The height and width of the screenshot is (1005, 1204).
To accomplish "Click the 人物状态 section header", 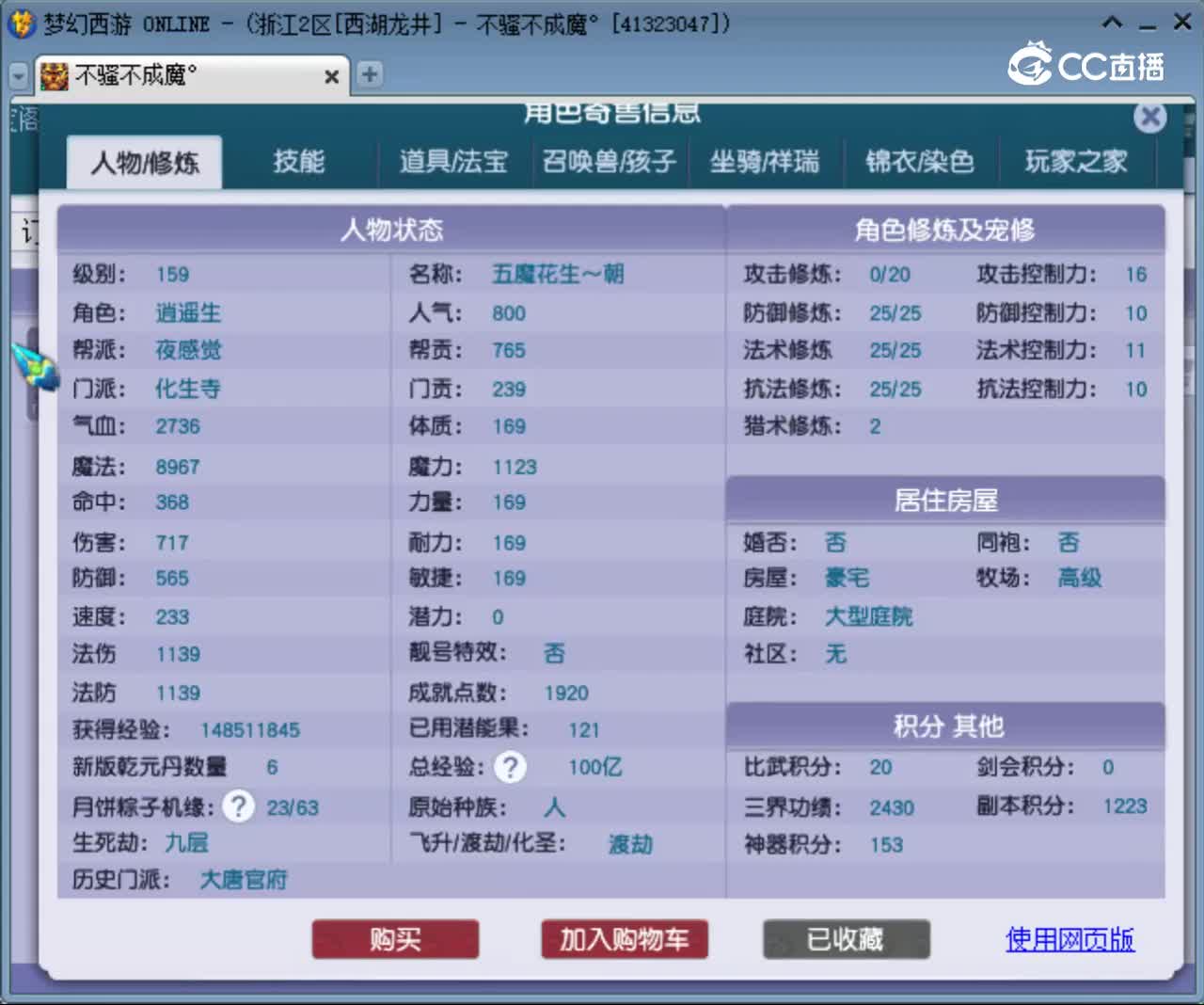I will [391, 230].
